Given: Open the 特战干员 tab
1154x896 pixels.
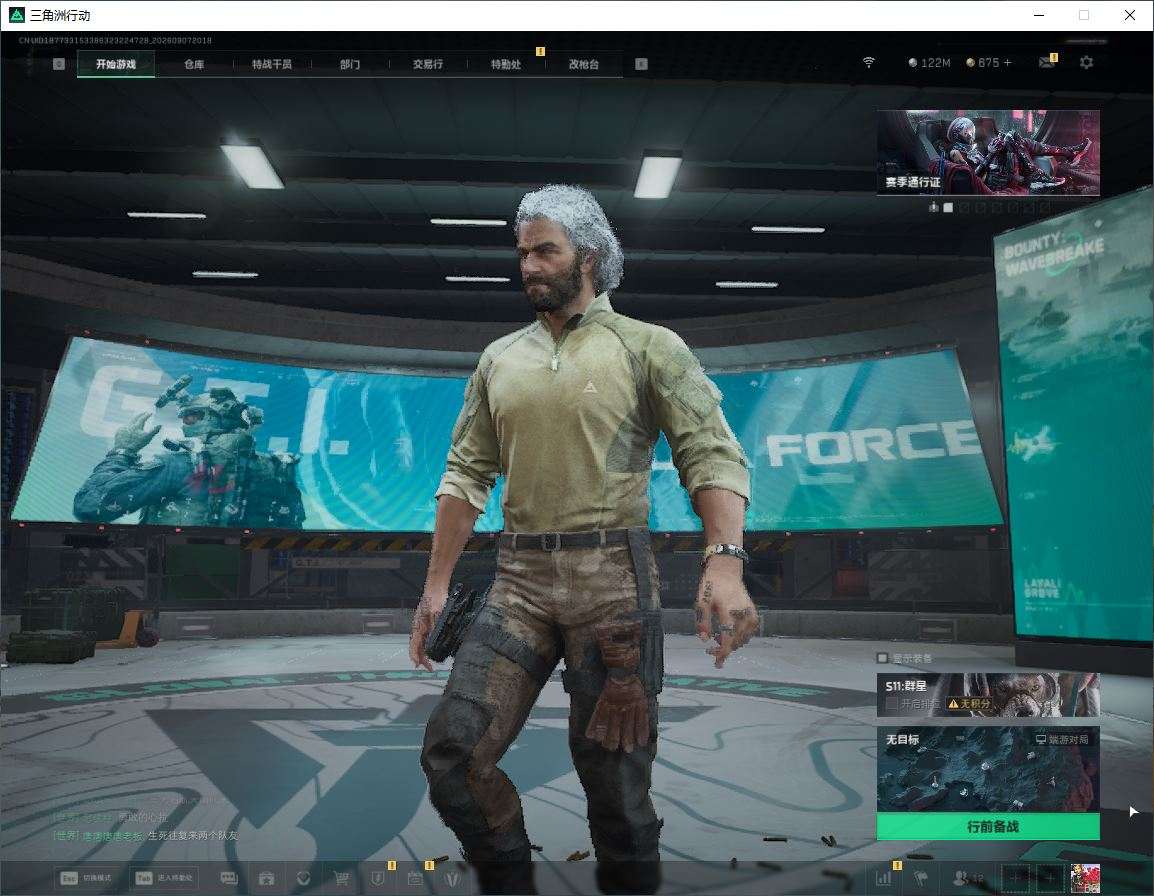Looking at the screenshot, I should [272, 64].
